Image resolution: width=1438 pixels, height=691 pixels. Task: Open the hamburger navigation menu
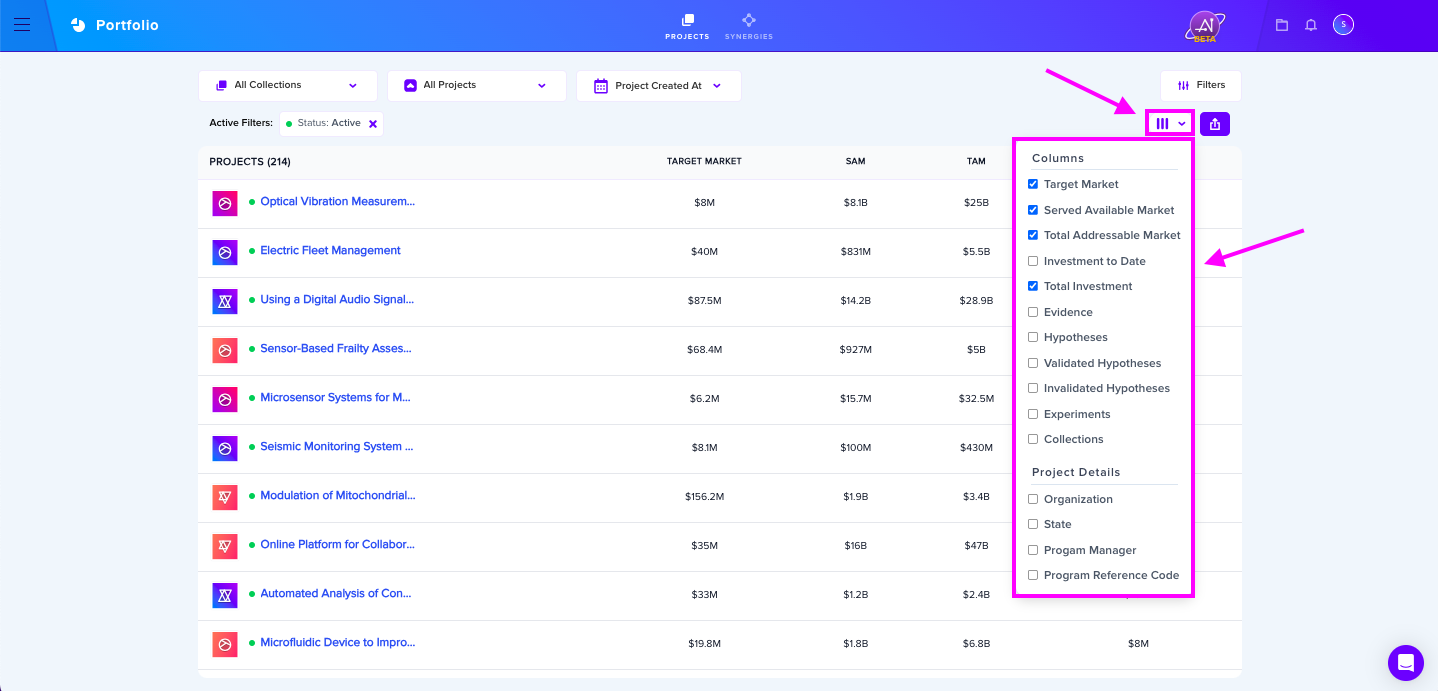pyautogui.click(x=22, y=25)
